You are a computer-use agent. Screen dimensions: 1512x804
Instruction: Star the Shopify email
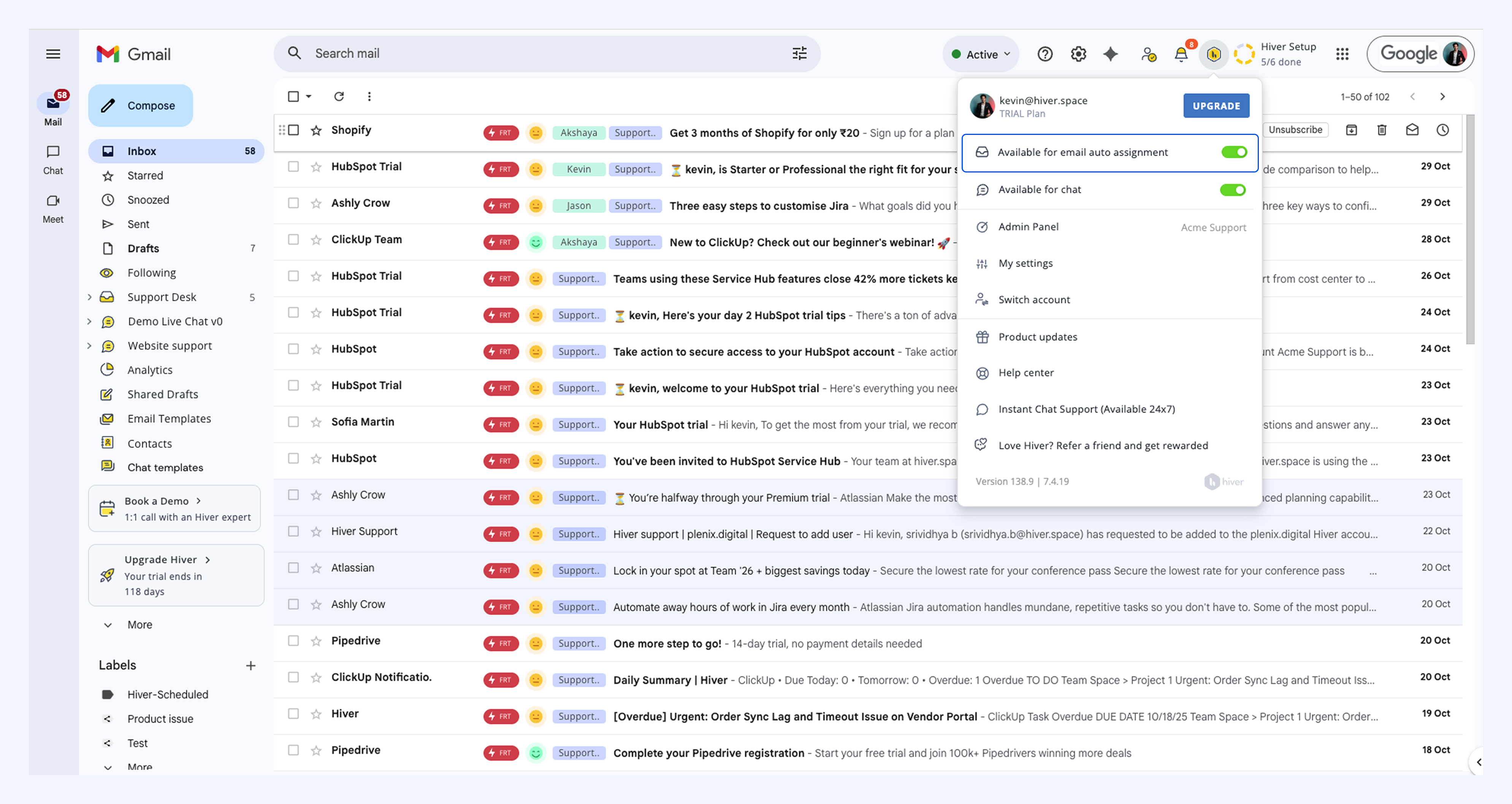coord(316,130)
